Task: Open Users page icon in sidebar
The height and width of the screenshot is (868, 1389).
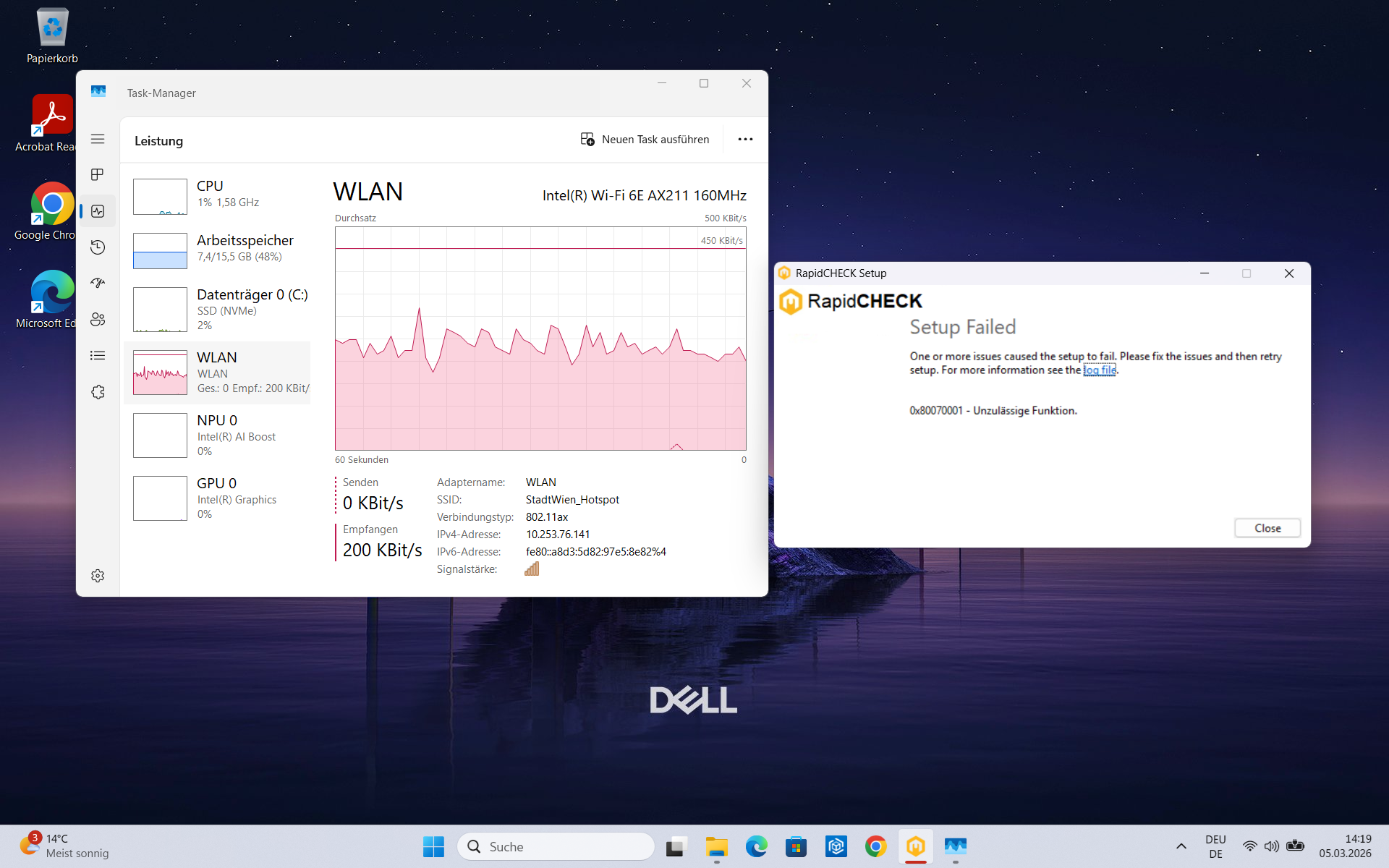Action: tap(98, 320)
